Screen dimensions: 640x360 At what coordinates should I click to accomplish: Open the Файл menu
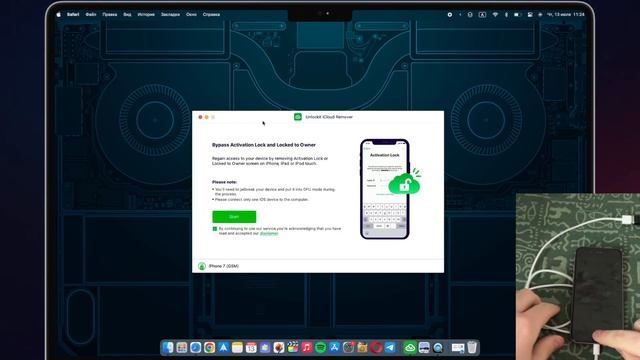tap(91, 14)
